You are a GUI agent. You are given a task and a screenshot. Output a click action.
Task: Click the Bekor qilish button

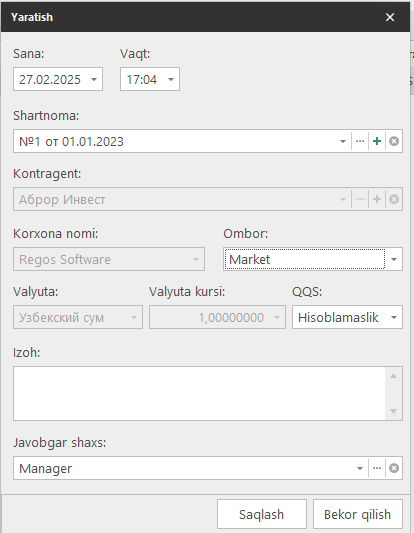358,515
